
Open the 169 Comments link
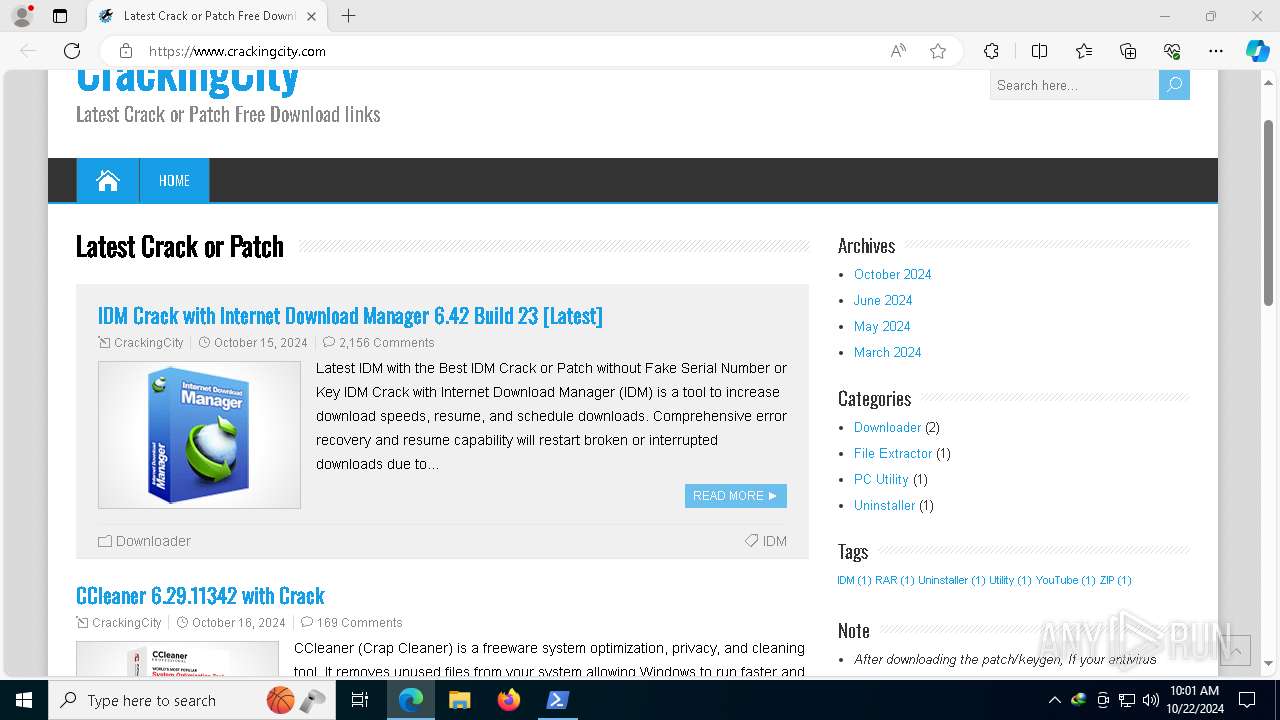coord(359,622)
